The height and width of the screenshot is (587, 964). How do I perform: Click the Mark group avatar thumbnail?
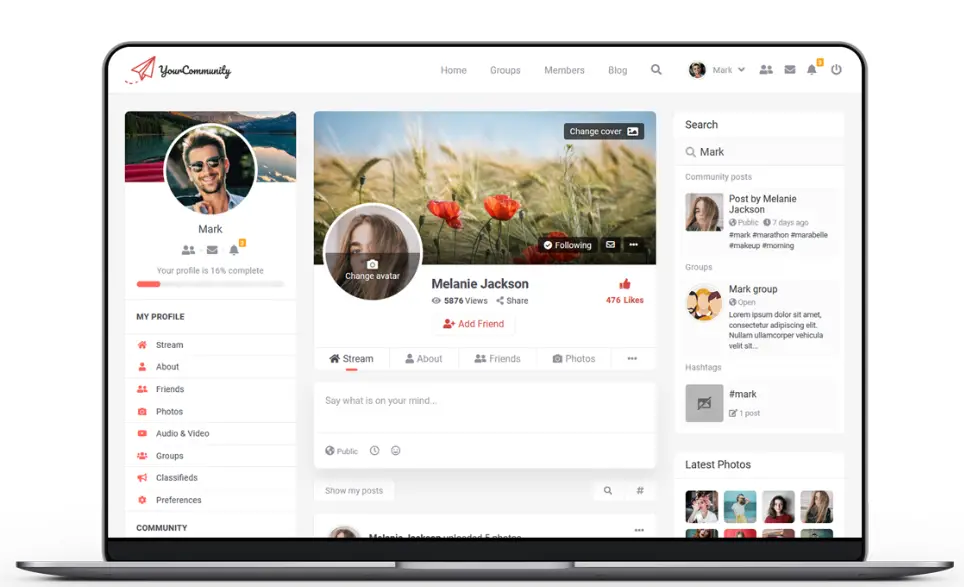pos(704,302)
